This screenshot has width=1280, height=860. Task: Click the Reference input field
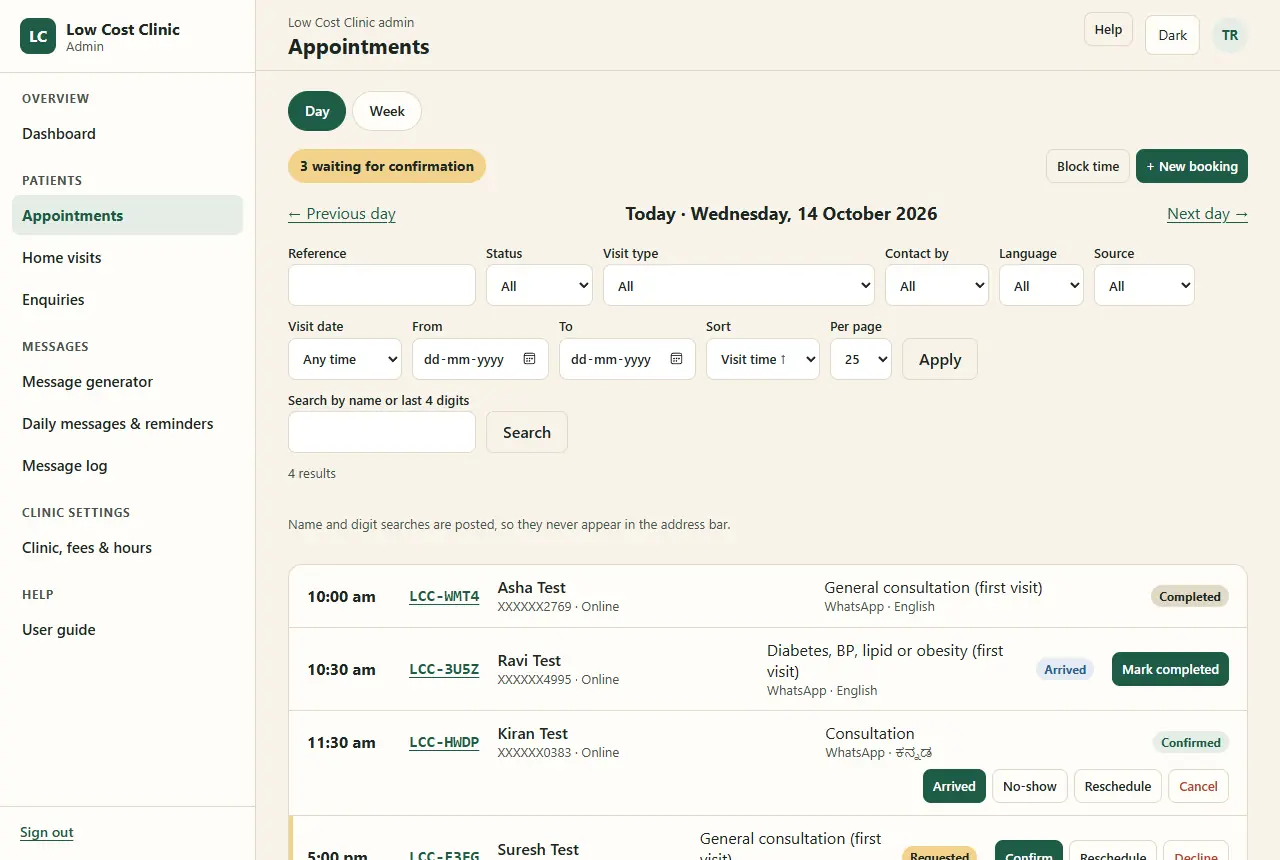[382, 285]
